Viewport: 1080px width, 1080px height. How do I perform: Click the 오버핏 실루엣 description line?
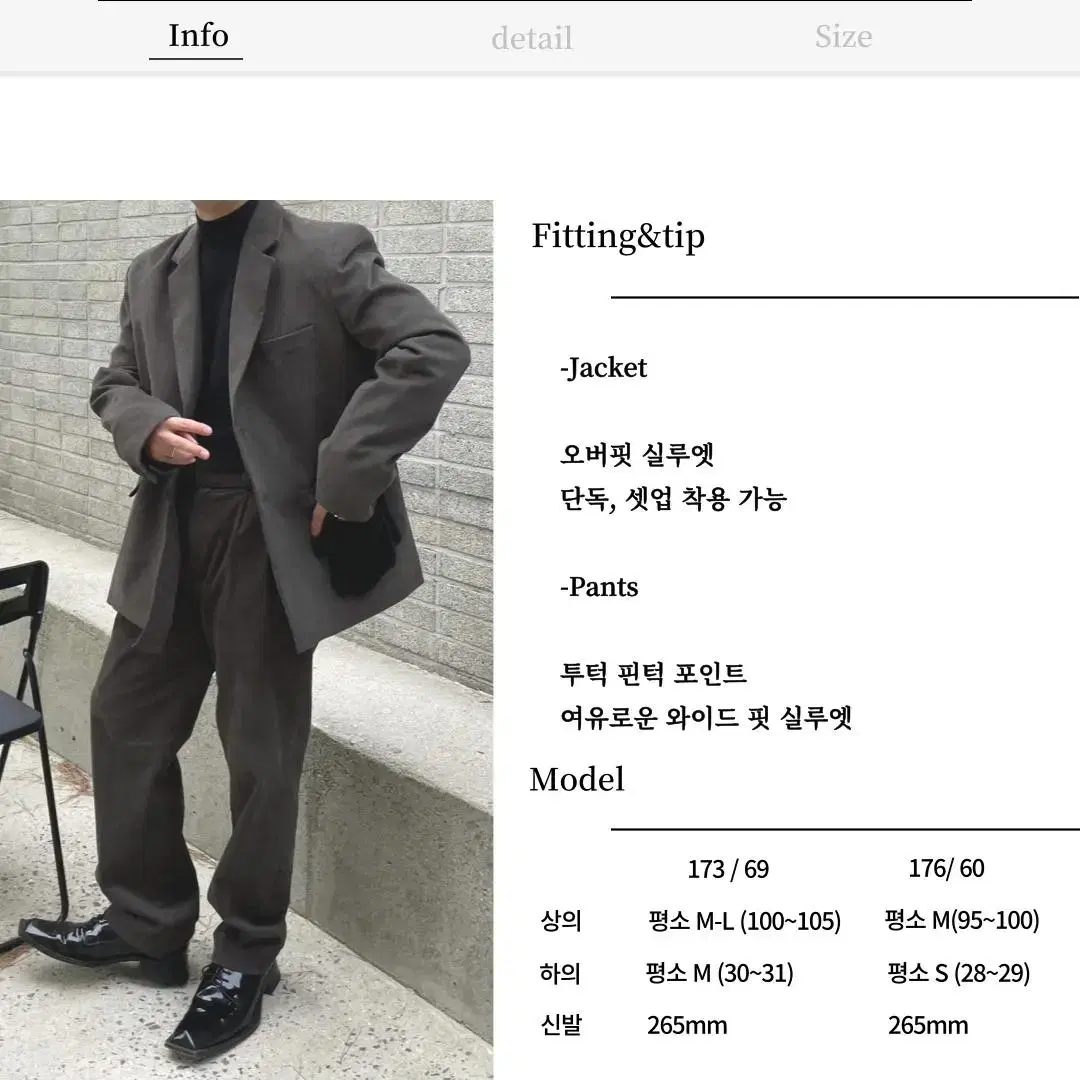point(637,455)
